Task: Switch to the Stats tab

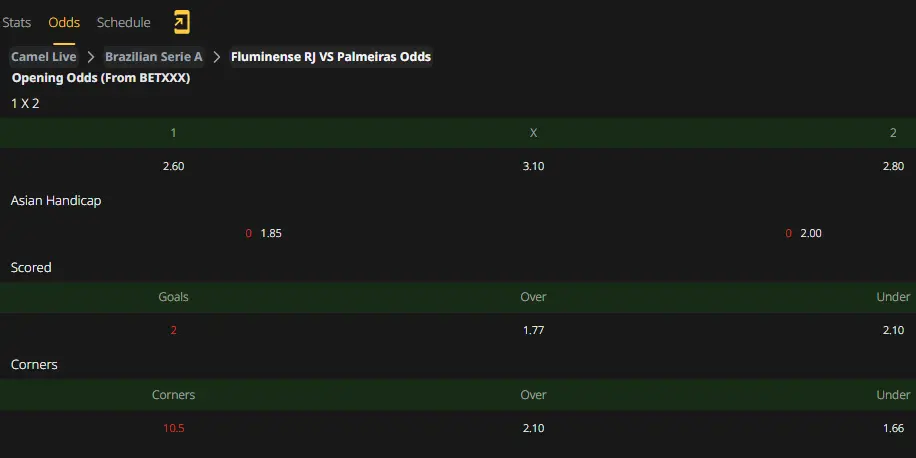Action: coord(16,22)
